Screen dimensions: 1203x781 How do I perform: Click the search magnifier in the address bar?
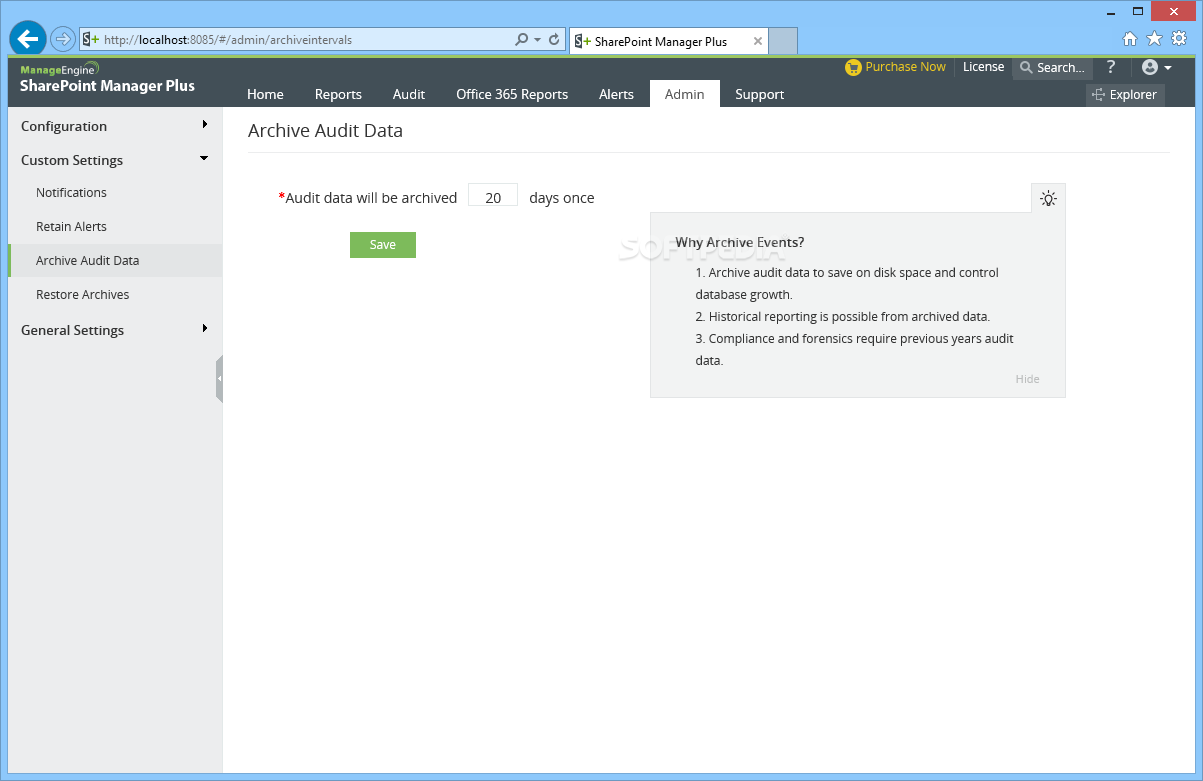pos(521,40)
